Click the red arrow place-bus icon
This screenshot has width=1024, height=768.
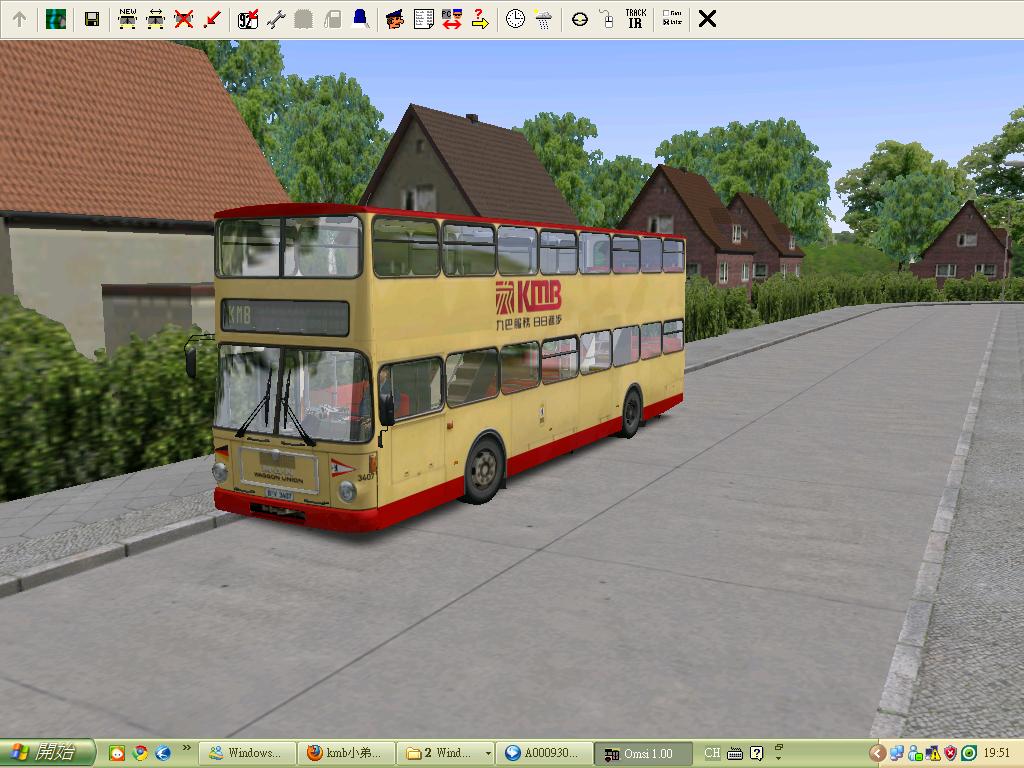coord(212,19)
